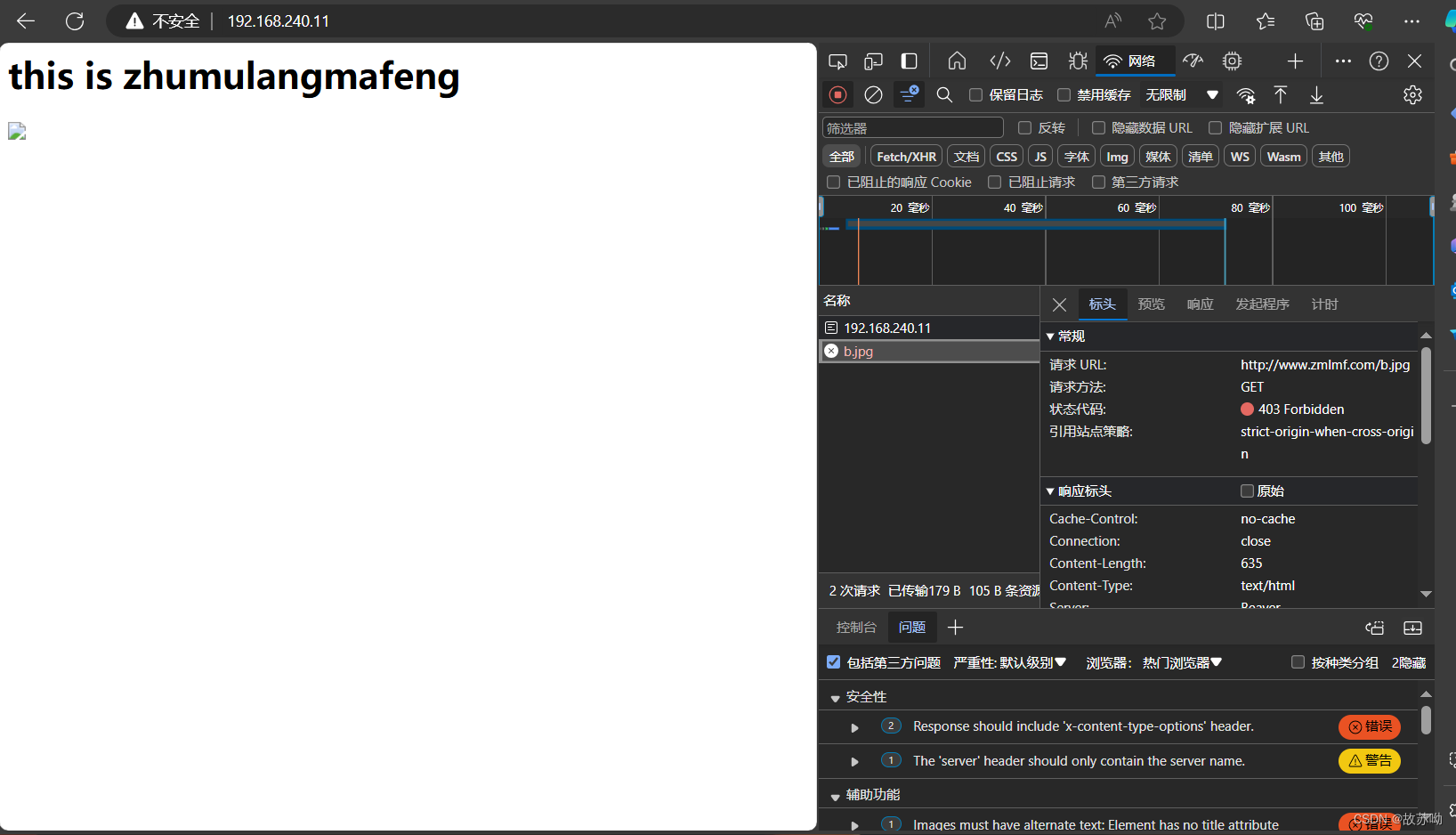Open the browser settings and more menu

(1412, 20)
